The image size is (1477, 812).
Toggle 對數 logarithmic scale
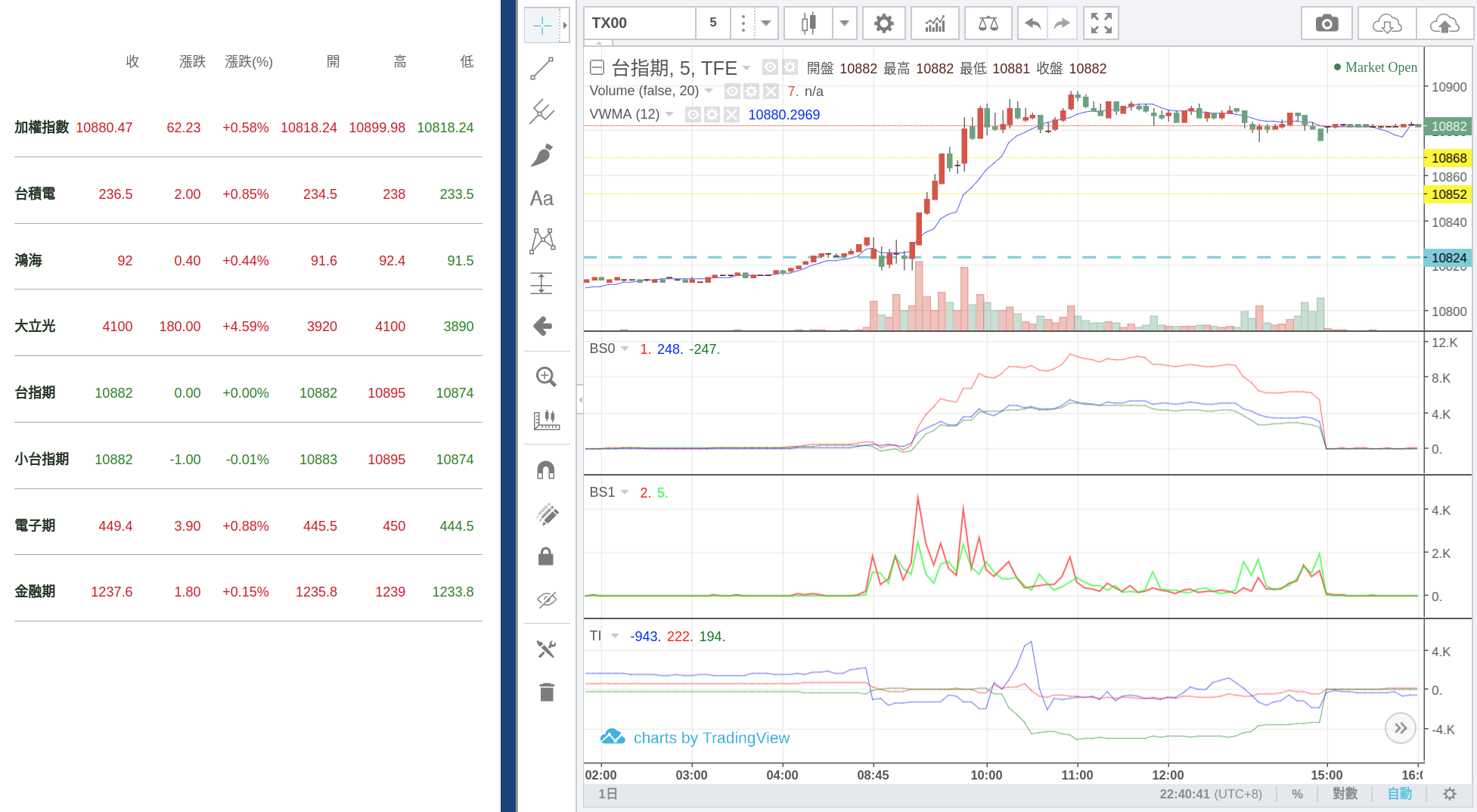pyautogui.click(x=1345, y=794)
